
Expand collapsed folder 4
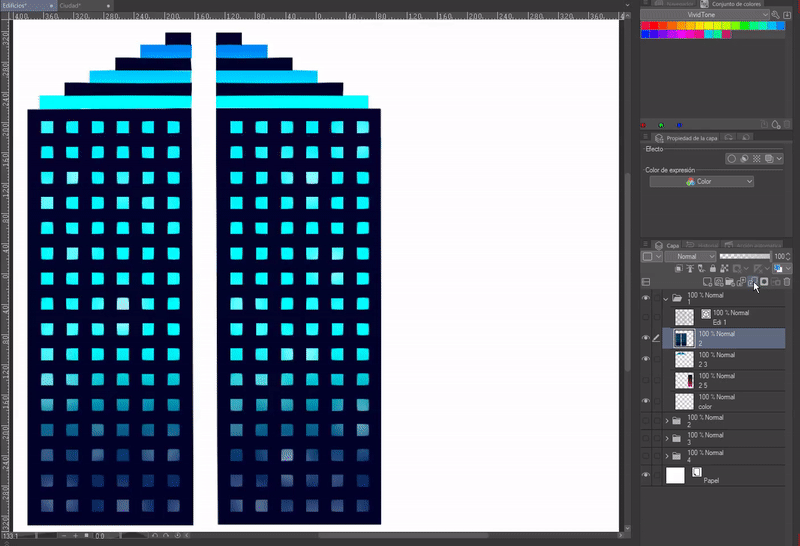click(x=667, y=456)
